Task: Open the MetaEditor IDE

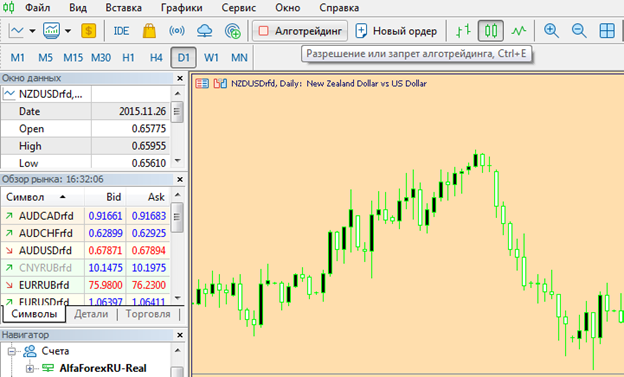Action: pos(121,31)
